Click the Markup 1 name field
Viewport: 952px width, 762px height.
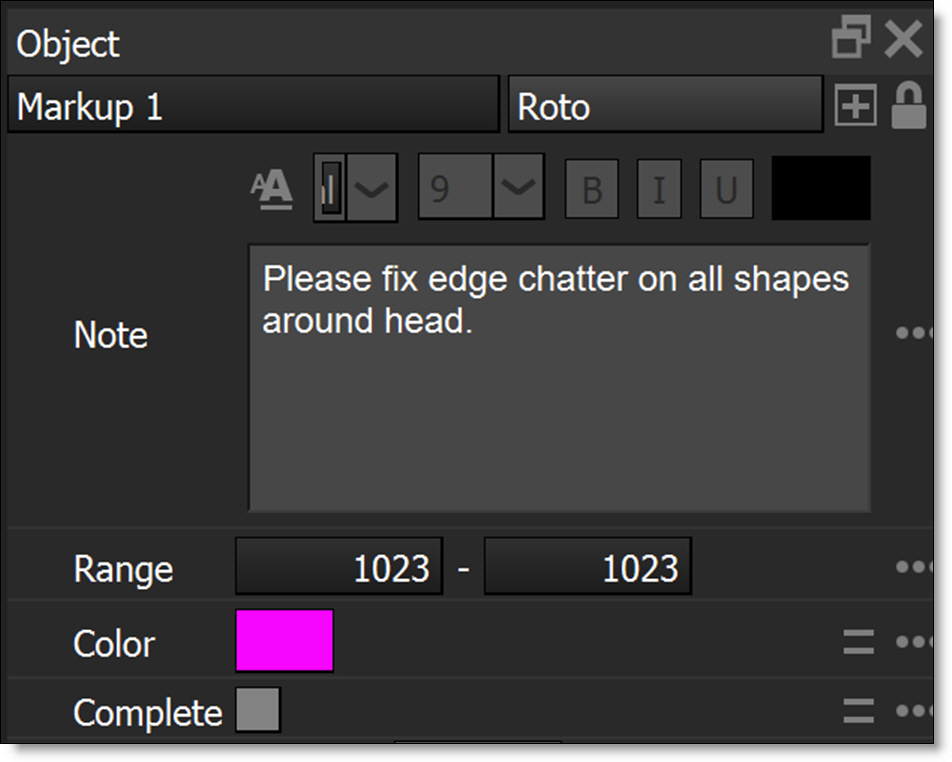click(253, 106)
